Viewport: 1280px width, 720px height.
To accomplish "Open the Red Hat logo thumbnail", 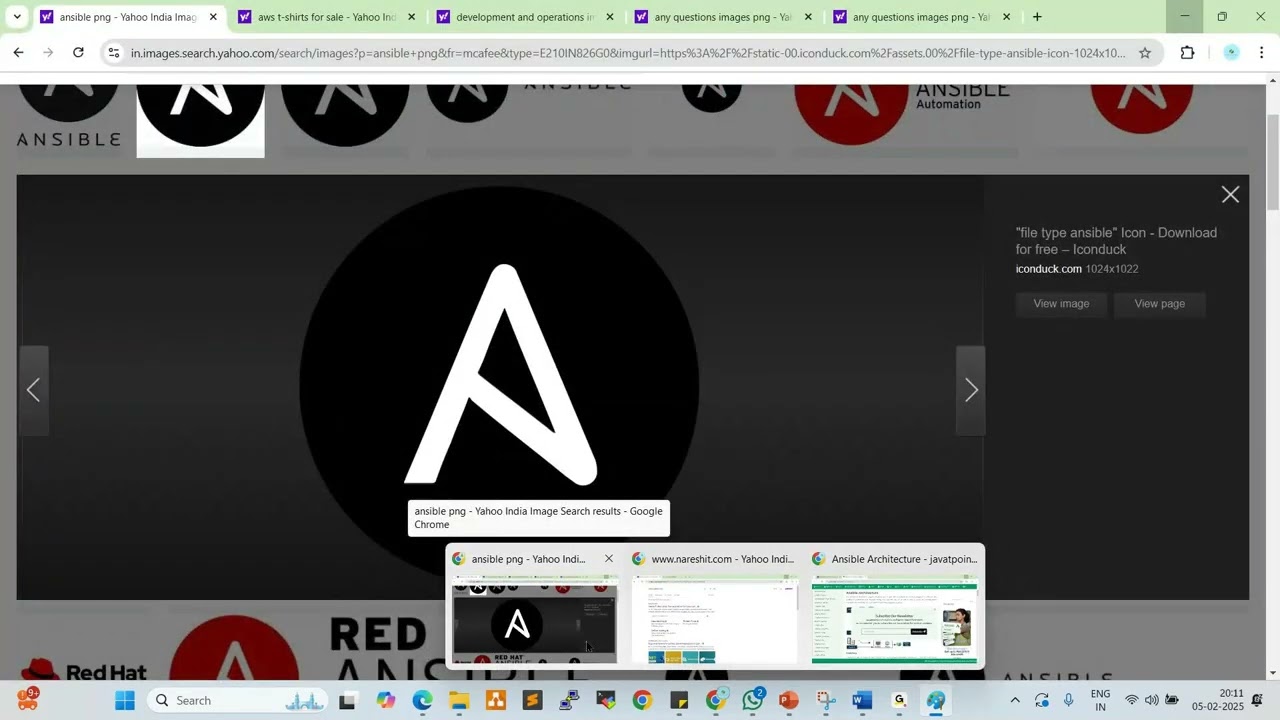I will click(x=84, y=668).
